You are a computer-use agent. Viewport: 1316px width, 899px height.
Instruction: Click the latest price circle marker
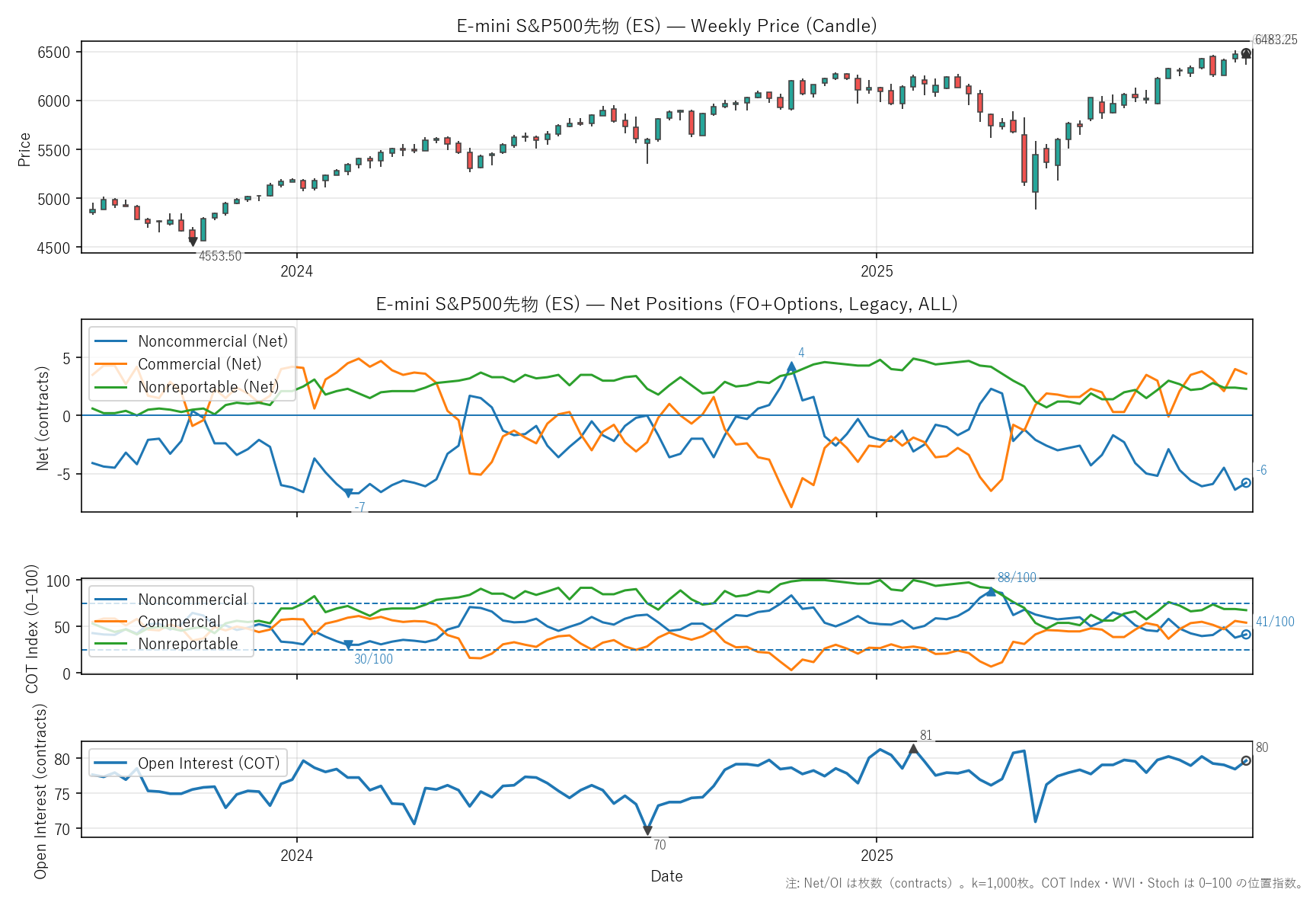pos(1246,53)
